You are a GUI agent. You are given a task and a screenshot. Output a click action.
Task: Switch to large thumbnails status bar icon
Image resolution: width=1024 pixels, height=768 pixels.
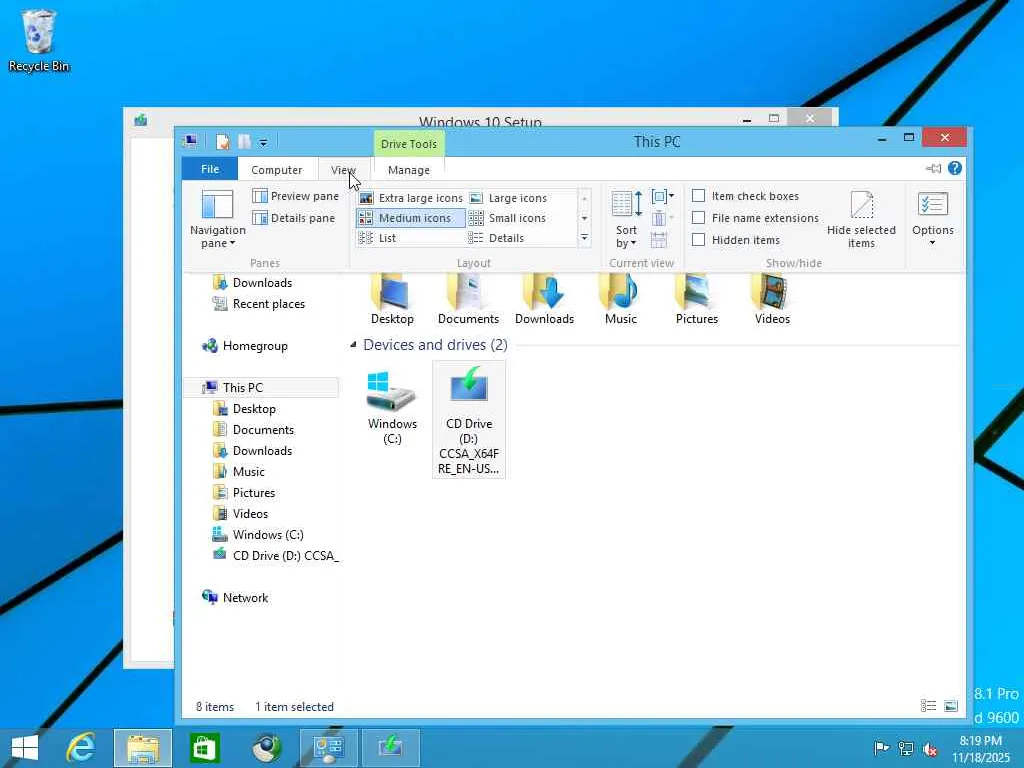[951, 706]
